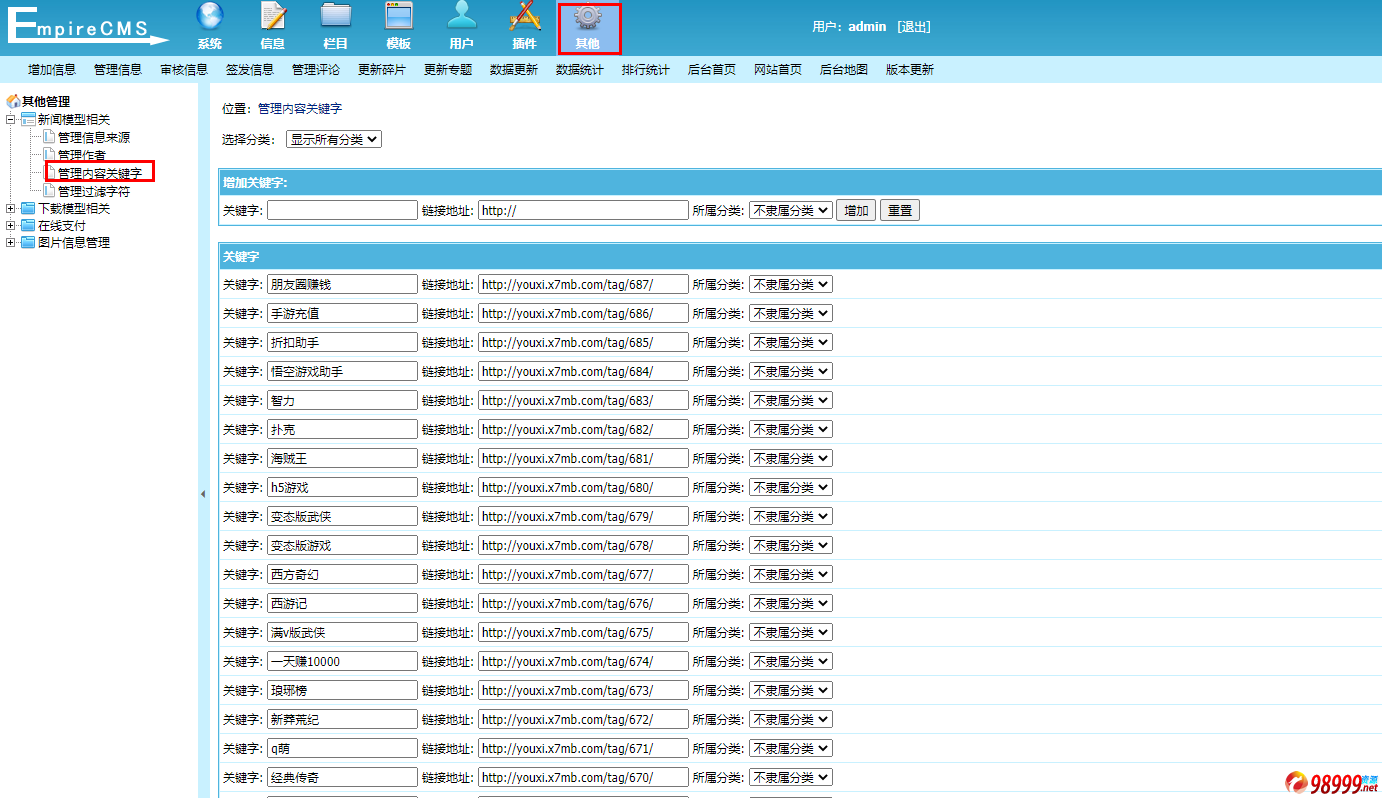The width and height of the screenshot is (1382, 798).
Task: Focus the empty new 关键字 input
Action: (x=342, y=210)
